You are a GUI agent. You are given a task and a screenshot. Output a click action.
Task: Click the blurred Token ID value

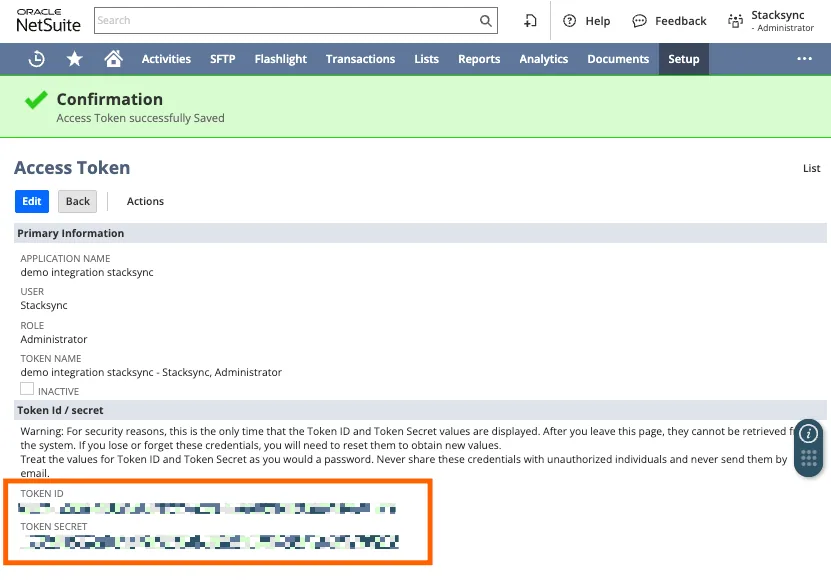(x=207, y=509)
